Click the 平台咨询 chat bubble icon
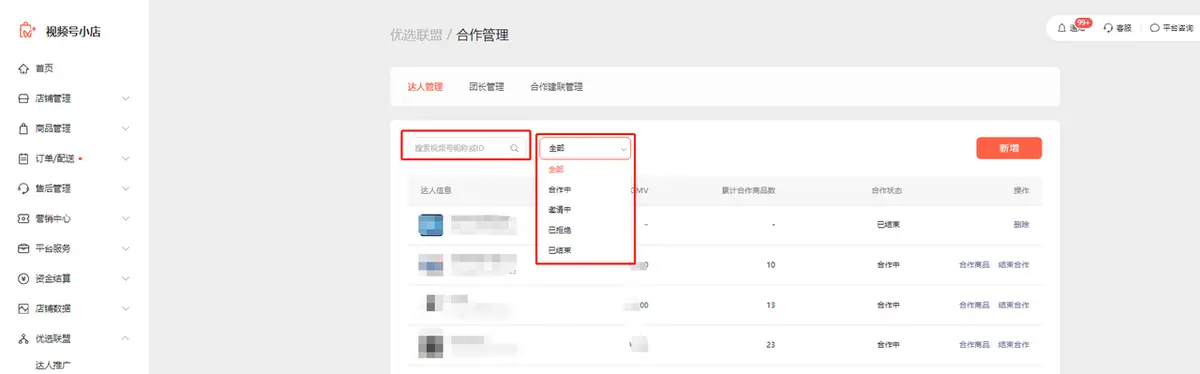The image size is (1200, 374). click(1155, 28)
